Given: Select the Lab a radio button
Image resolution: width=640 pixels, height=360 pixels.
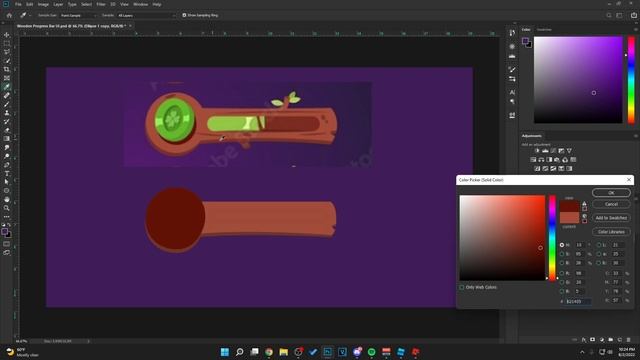Looking at the screenshot, I should point(599,254).
